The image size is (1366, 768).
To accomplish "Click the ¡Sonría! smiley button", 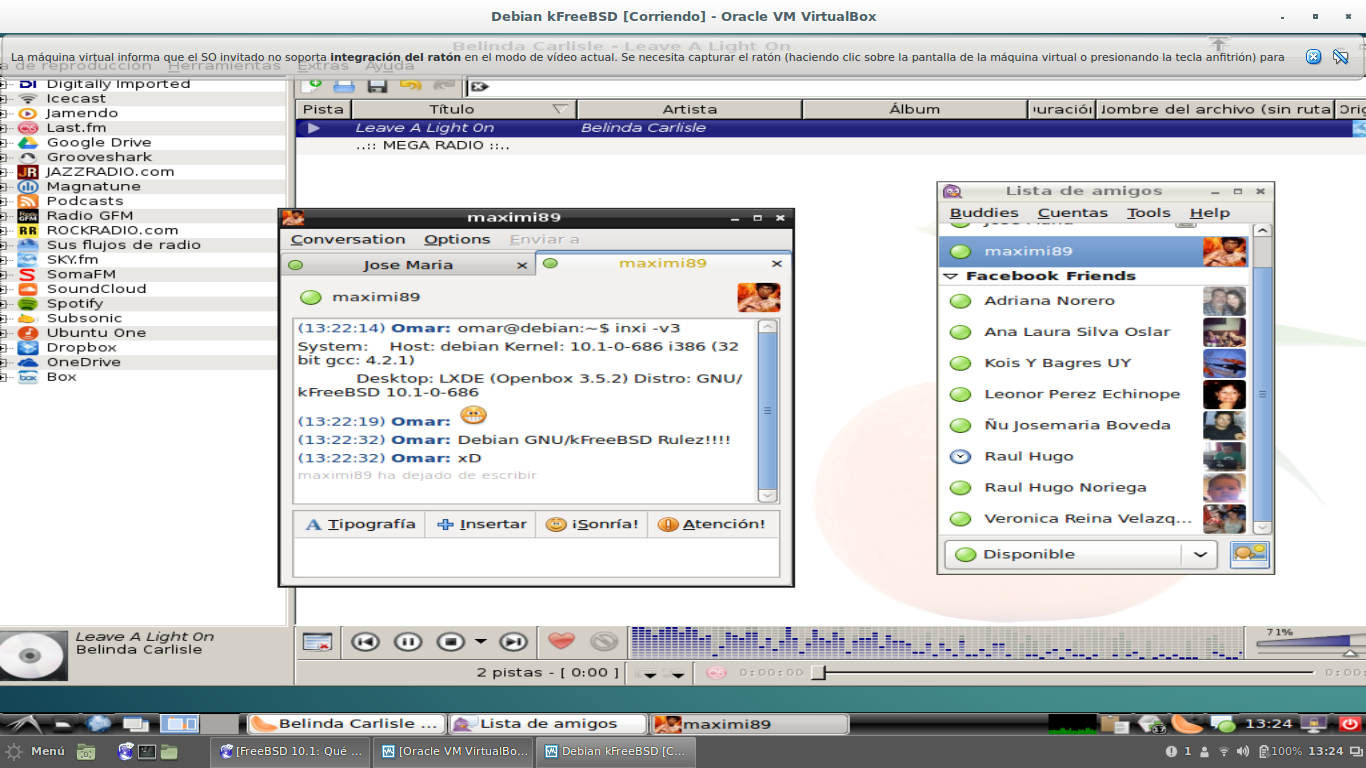I will tap(593, 524).
